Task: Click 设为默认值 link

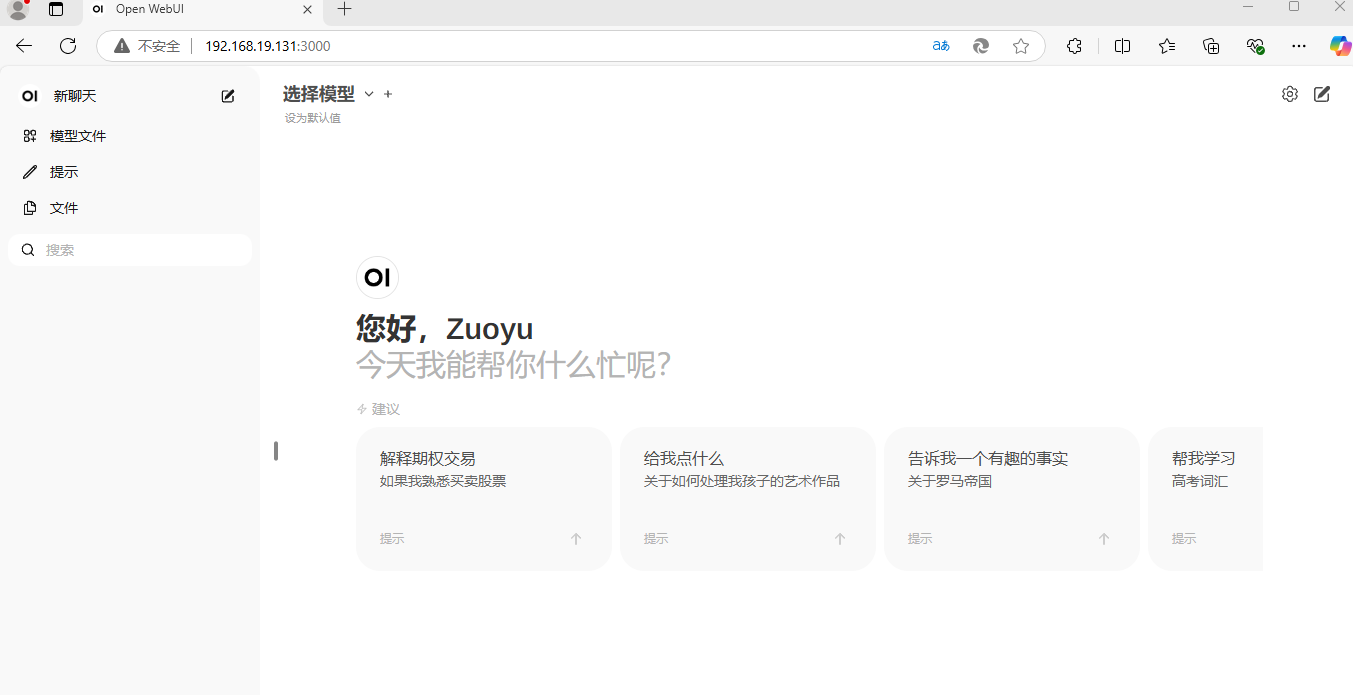Action: pos(313,118)
